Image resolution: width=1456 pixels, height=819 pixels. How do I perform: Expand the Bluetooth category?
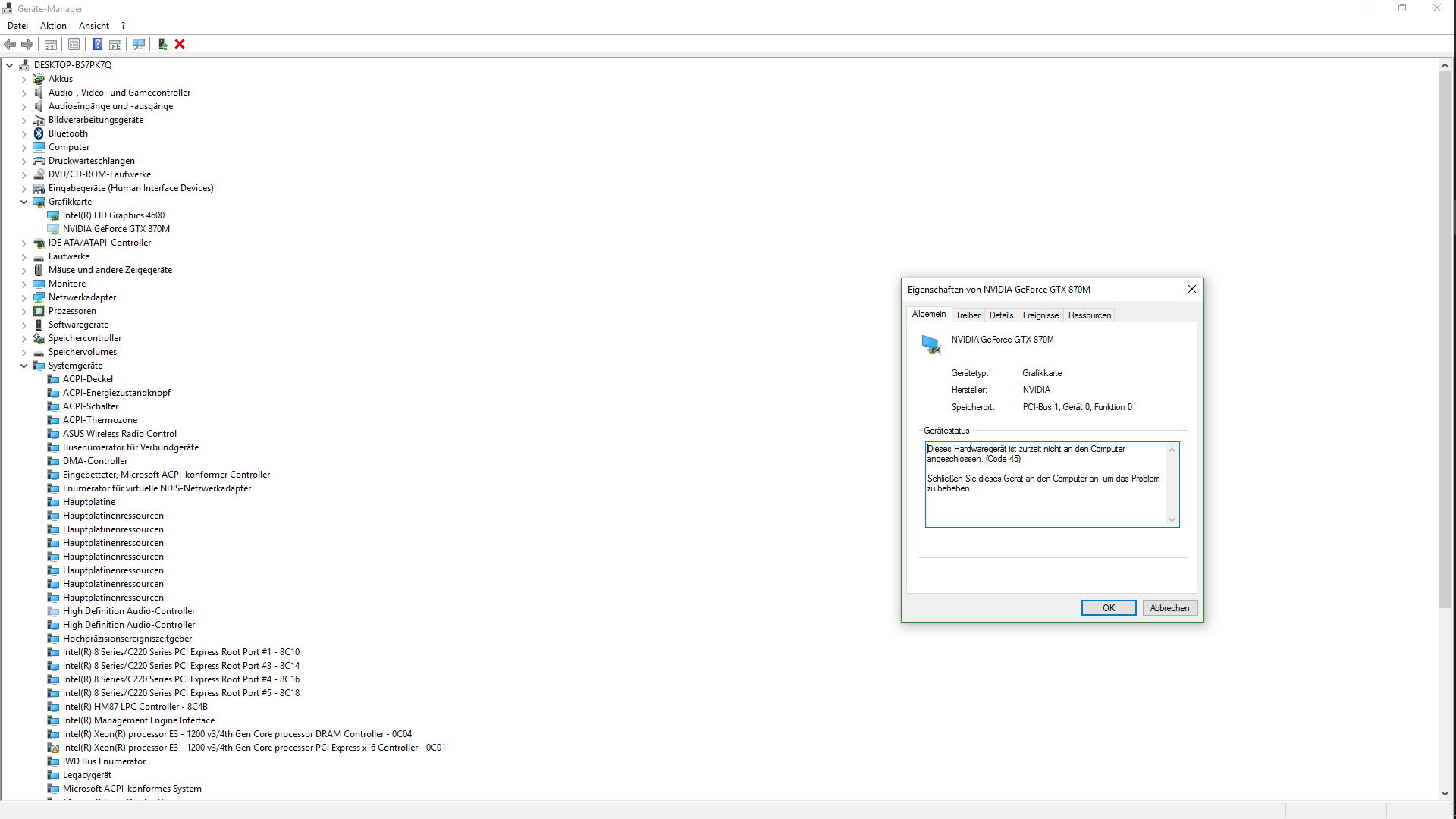pyautogui.click(x=24, y=133)
